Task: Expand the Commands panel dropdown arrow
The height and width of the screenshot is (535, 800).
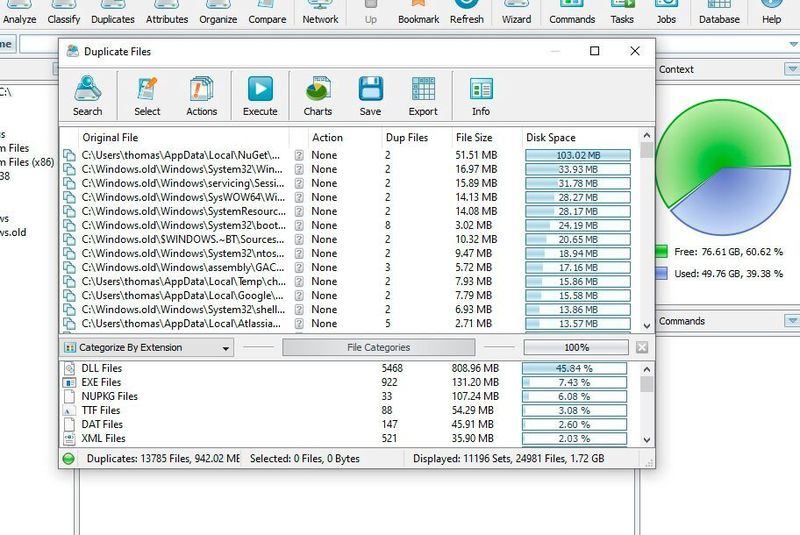Action: [792, 321]
